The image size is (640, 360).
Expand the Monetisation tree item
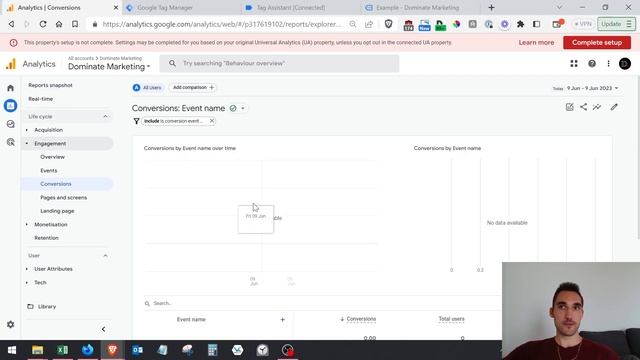click(x=27, y=224)
